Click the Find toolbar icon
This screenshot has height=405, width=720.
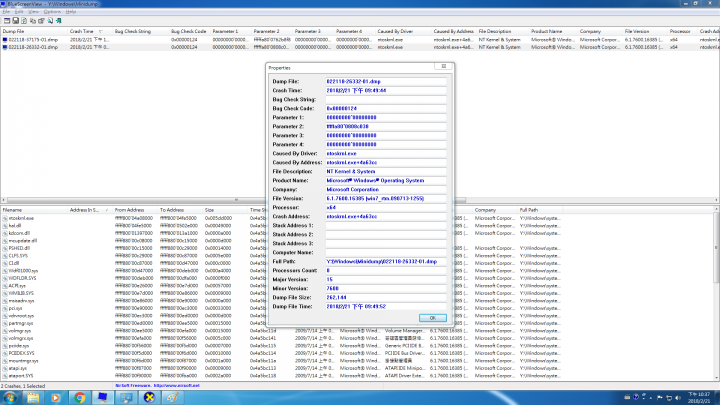[50, 21]
